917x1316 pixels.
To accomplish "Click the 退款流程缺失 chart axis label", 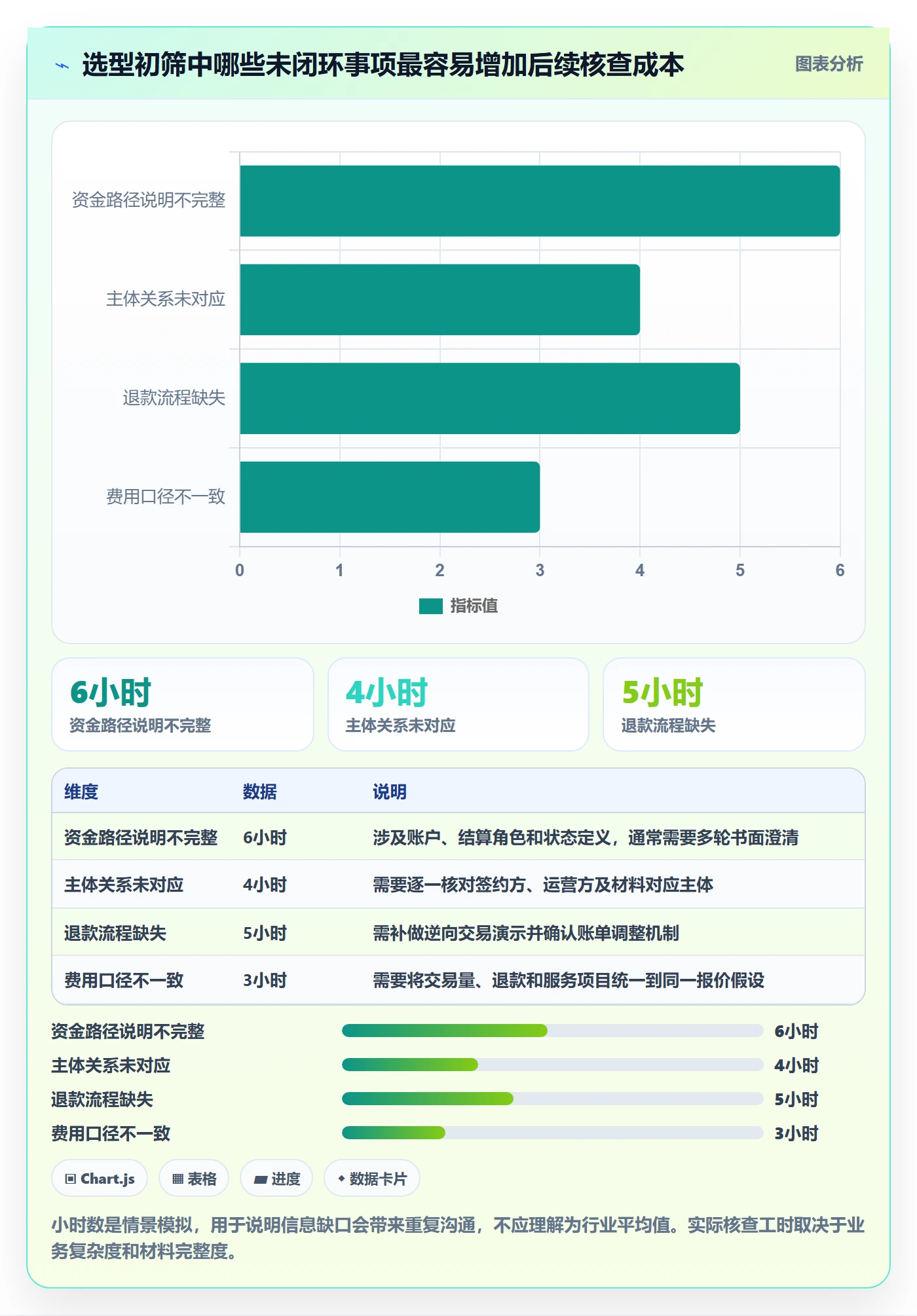I will (x=174, y=398).
